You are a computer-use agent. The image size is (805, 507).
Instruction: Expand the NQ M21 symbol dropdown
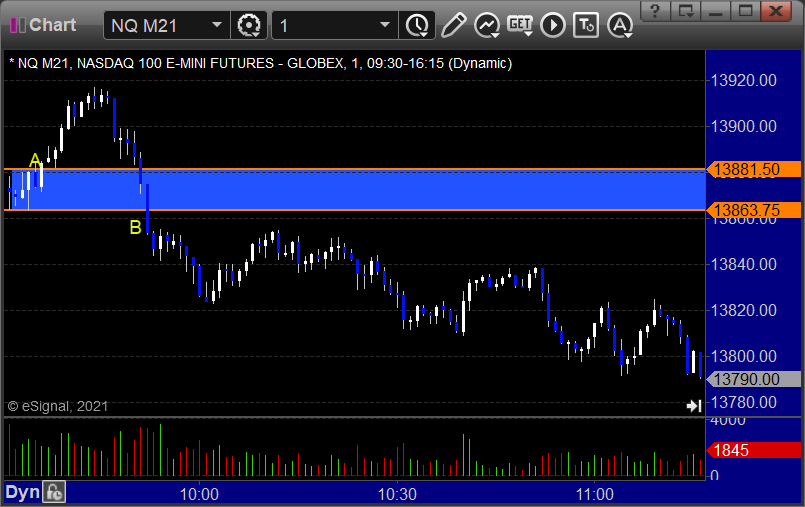tap(217, 25)
